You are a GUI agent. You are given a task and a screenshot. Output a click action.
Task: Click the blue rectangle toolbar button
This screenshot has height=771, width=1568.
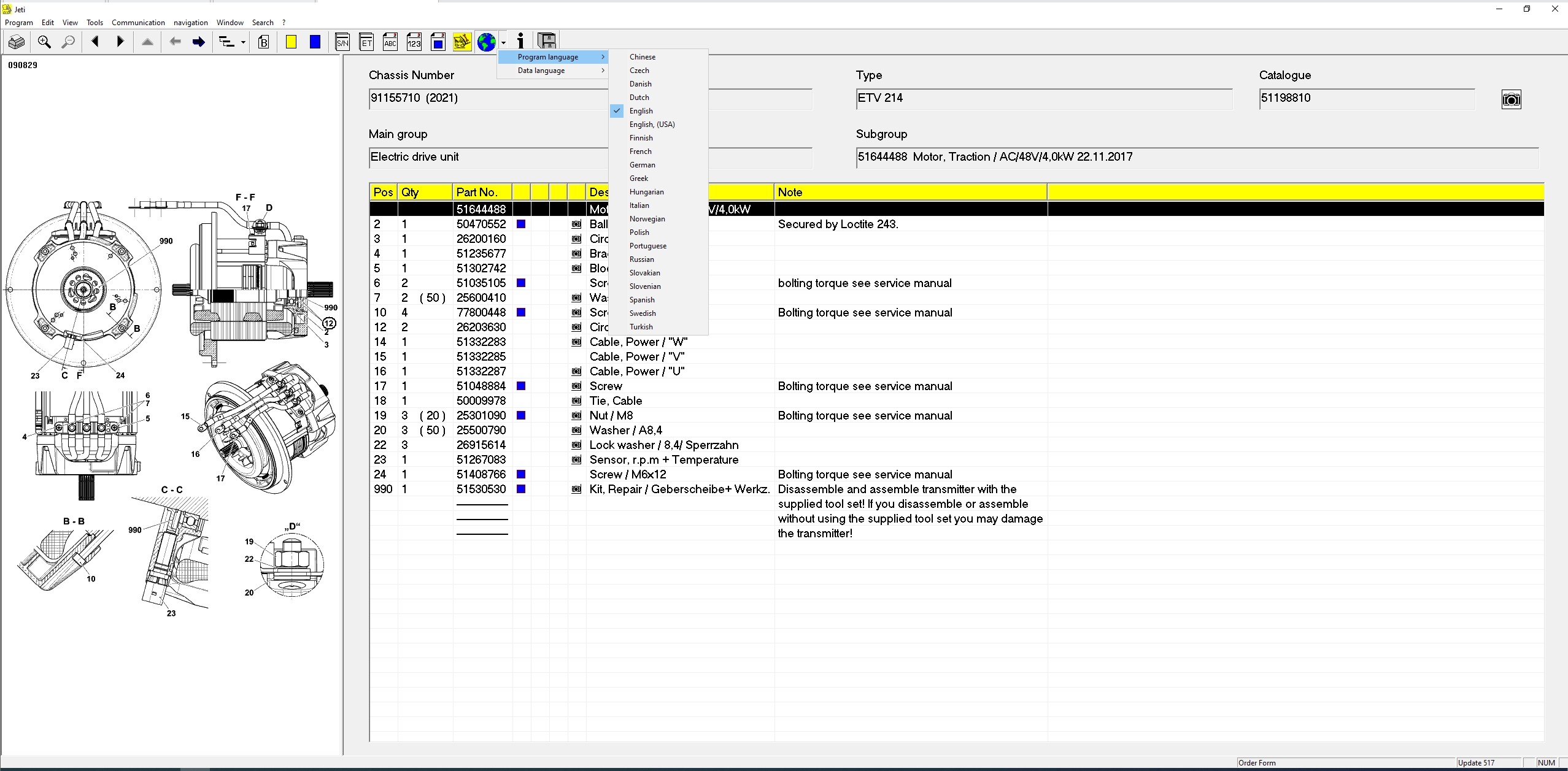point(315,42)
